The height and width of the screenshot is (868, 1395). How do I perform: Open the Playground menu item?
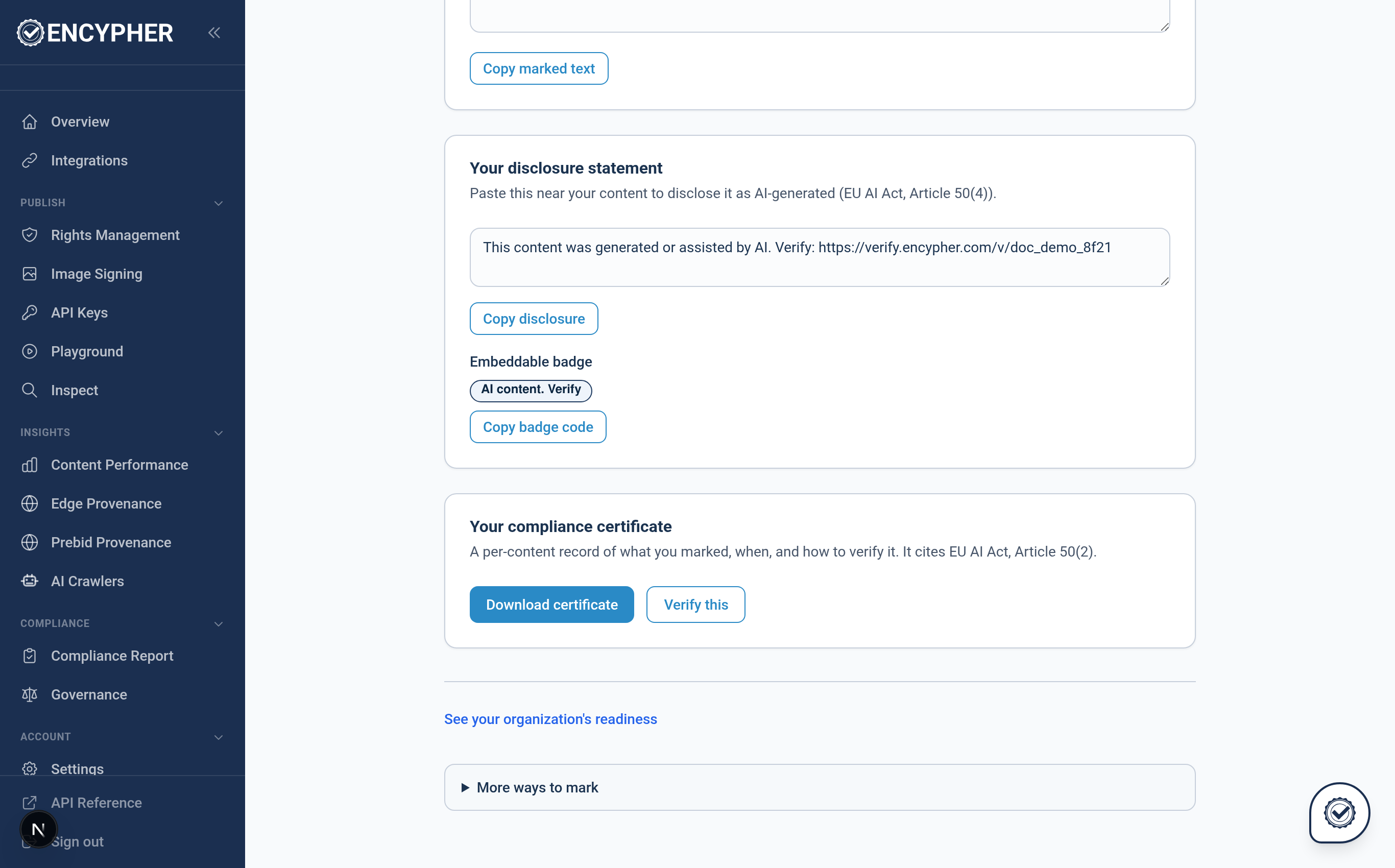coord(87,351)
